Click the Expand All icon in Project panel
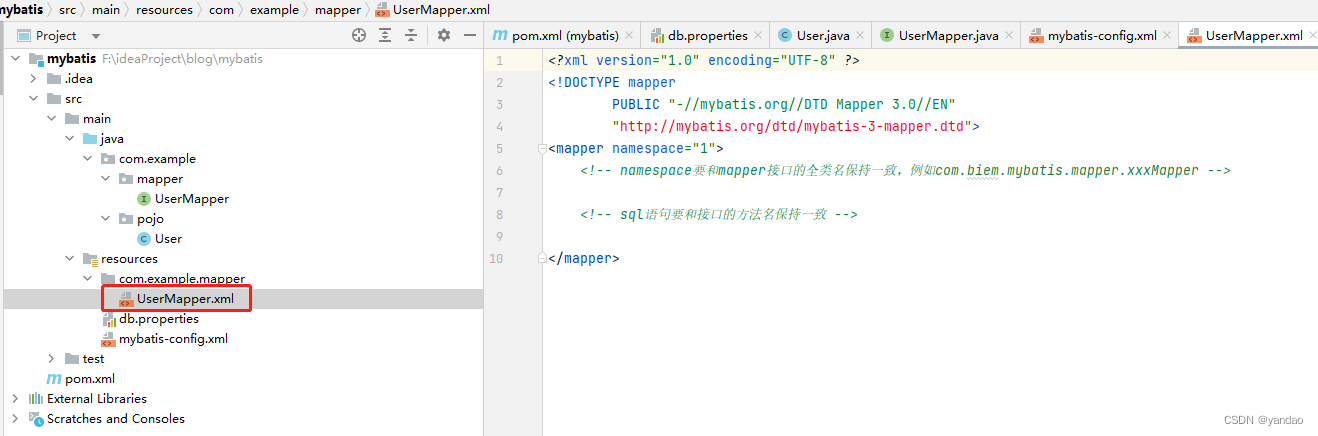The image size is (1318, 436). (385, 35)
